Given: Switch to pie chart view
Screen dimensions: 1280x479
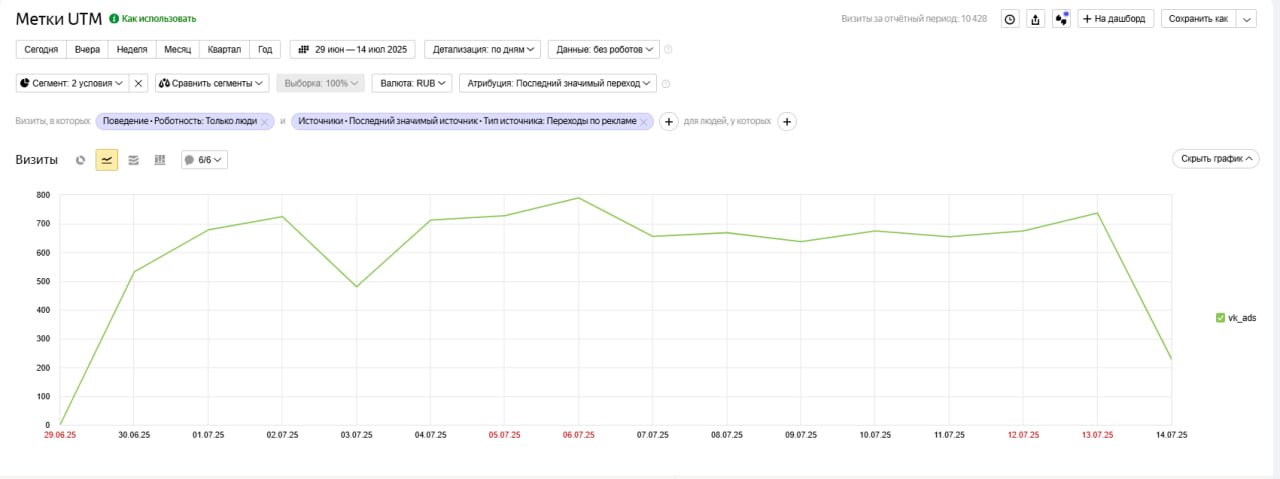Looking at the screenshot, I should 80,160.
